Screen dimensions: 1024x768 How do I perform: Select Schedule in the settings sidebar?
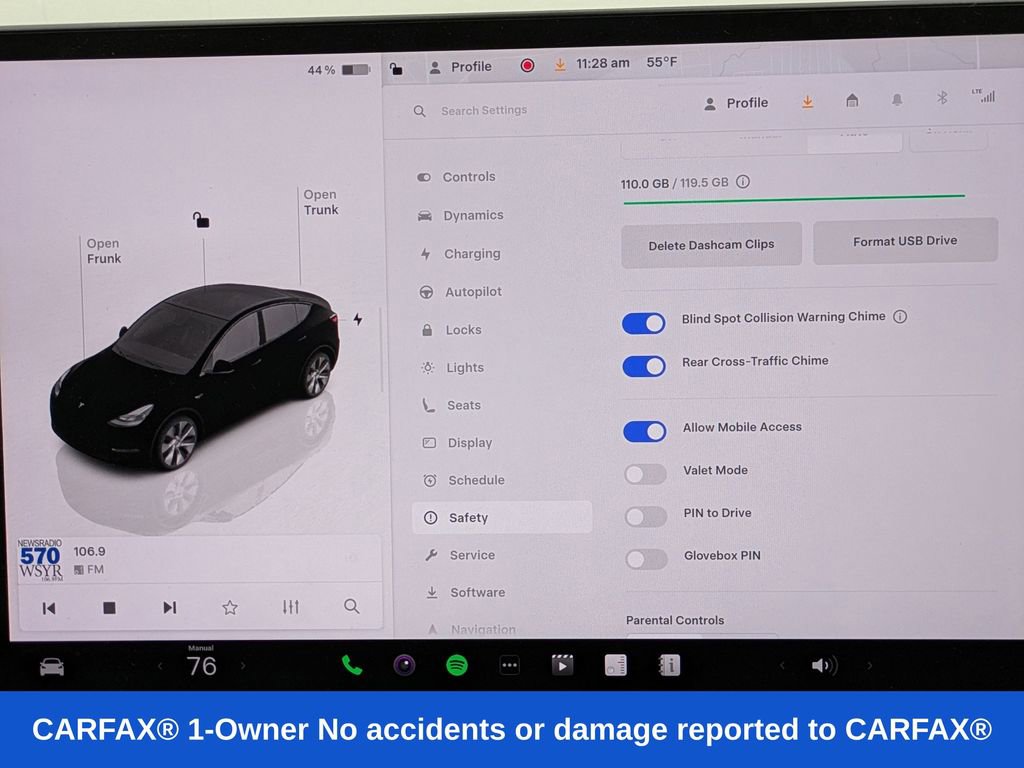point(464,480)
